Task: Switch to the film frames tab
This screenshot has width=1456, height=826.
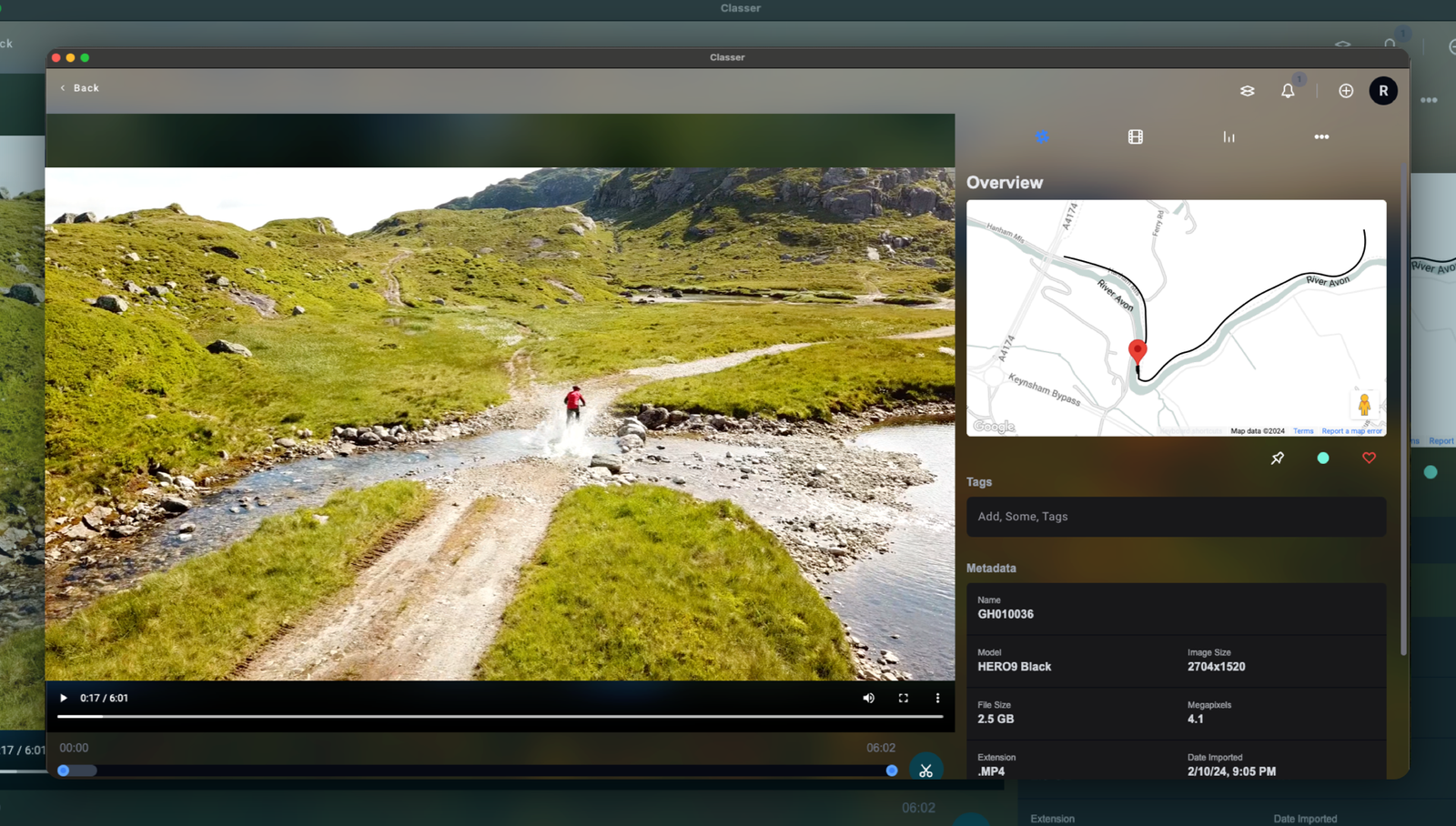Action: [1136, 137]
